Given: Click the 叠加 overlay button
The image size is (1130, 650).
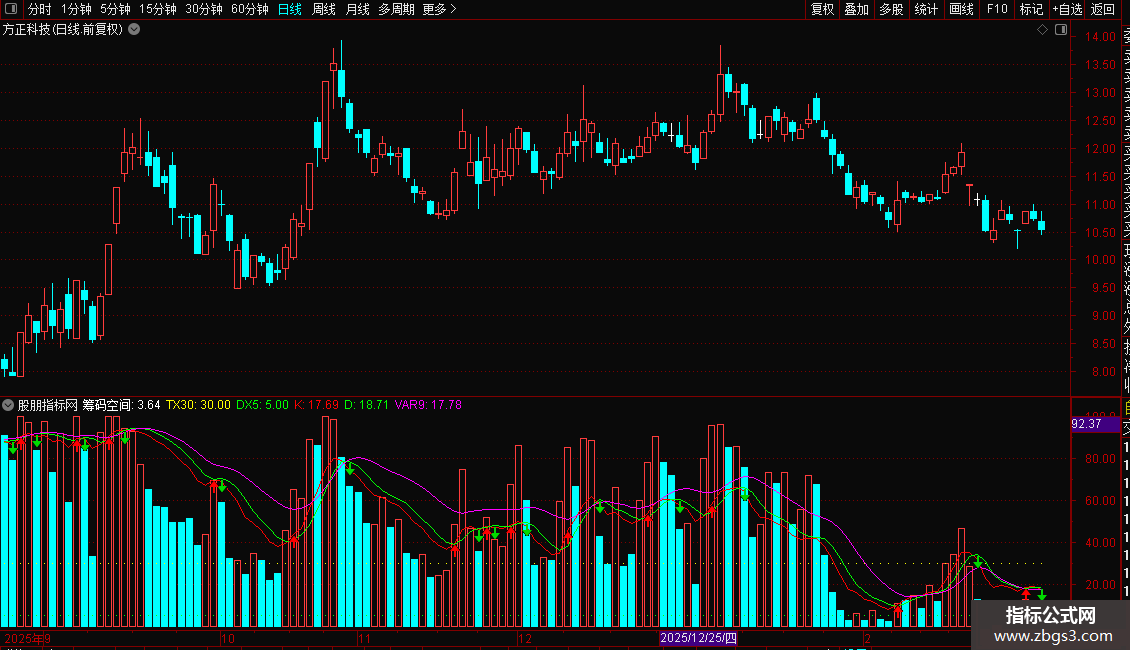Looking at the screenshot, I should pyautogui.click(x=857, y=9).
